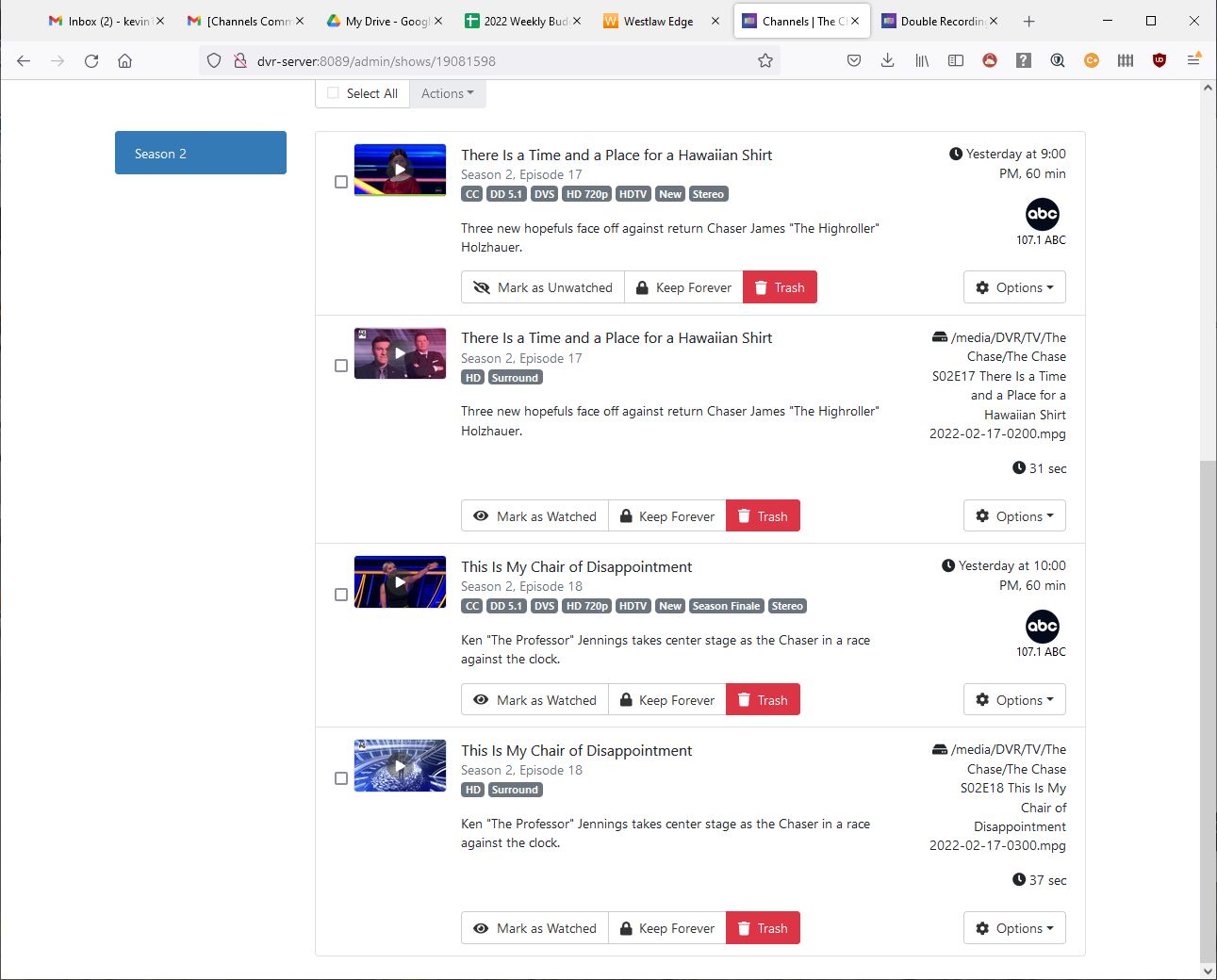This screenshot has height=980, width=1217.
Task: Switch to the Westlaw Edge tab
Action: (x=658, y=21)
